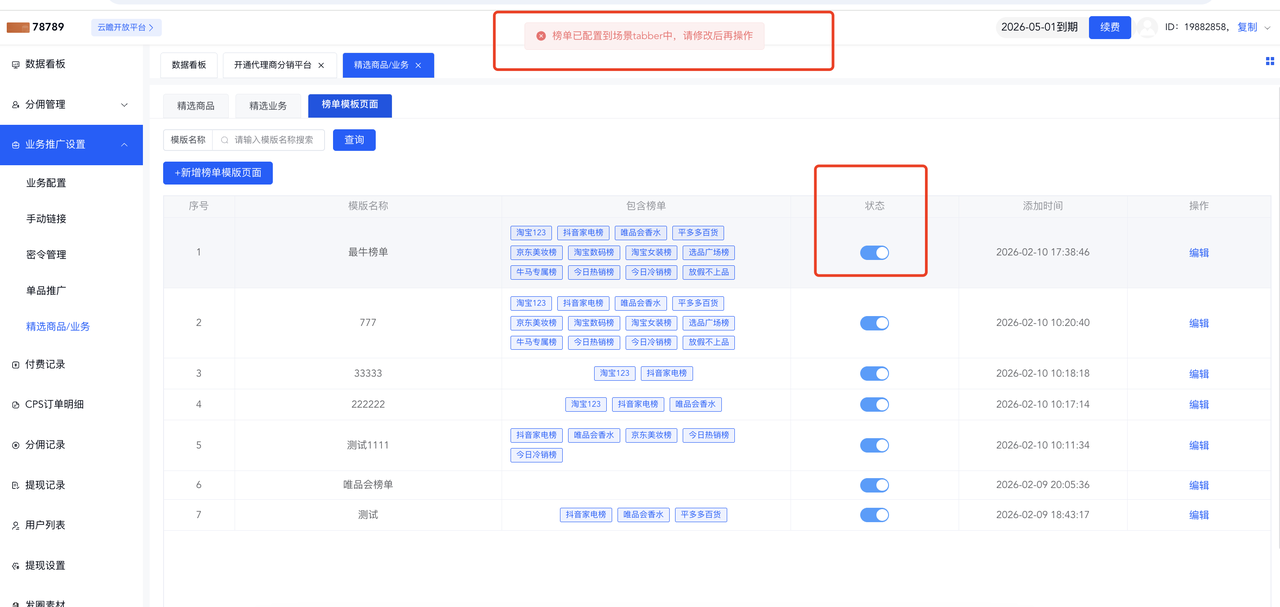Switch to the 精选商品 tab

coord(196,106)
